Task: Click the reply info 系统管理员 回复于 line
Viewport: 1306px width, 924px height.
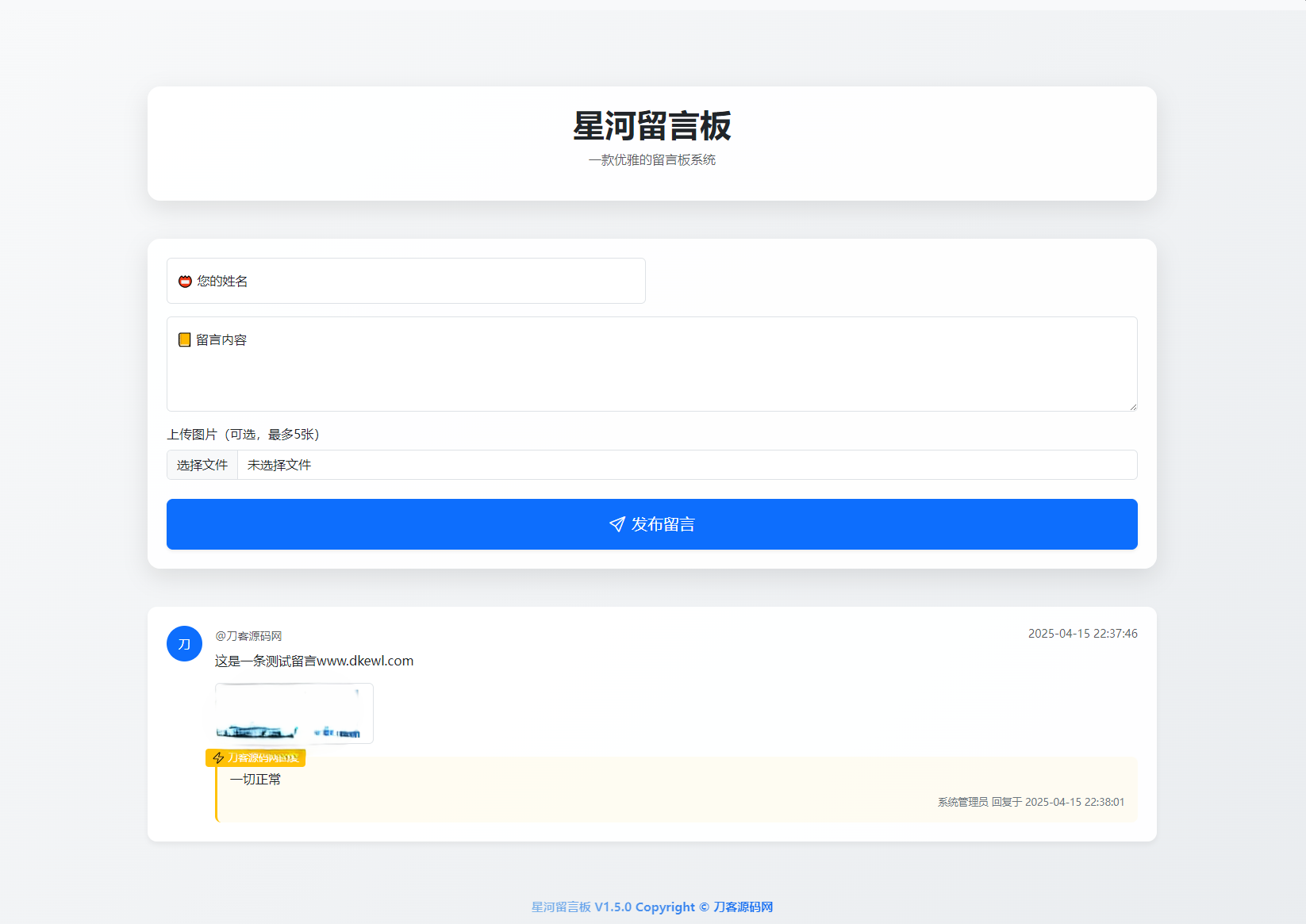Action: pos(1031,802)
